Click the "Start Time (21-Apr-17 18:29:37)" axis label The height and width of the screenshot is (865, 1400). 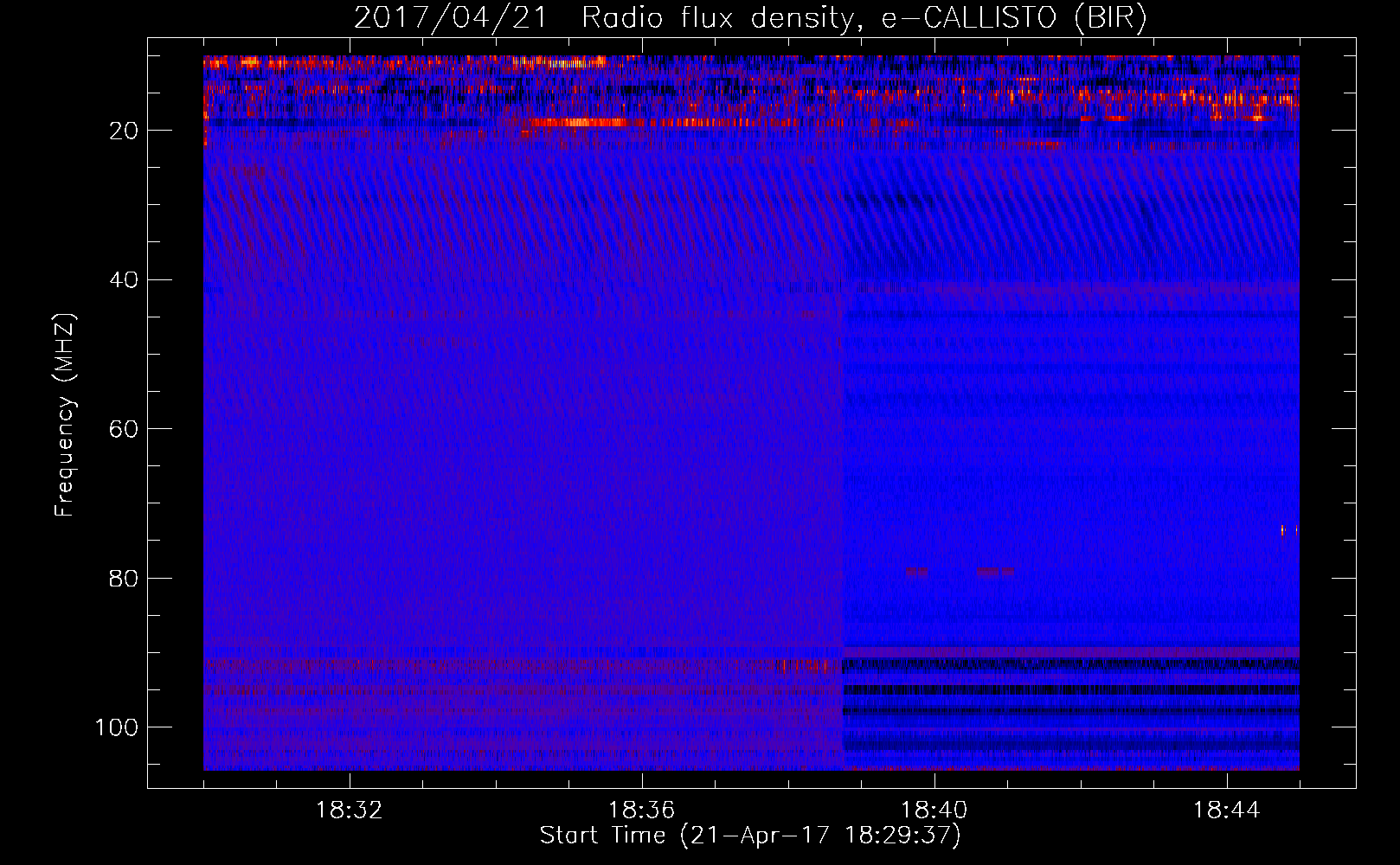750,836
